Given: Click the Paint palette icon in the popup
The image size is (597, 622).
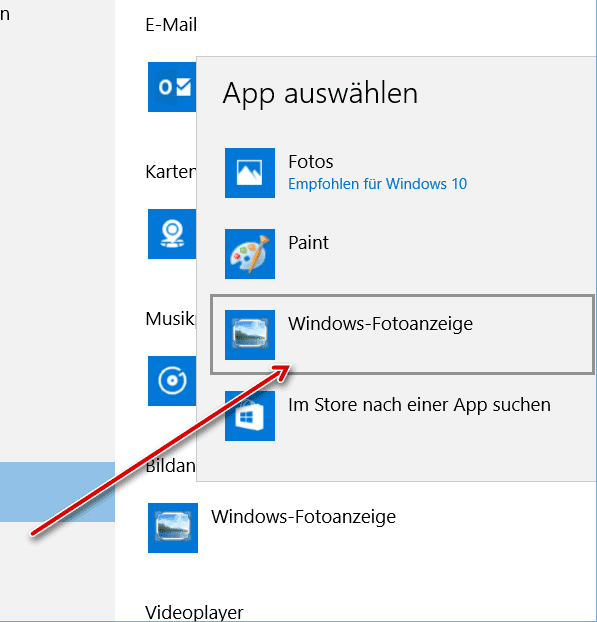Looking at the screenshot, I should point(250,254).
